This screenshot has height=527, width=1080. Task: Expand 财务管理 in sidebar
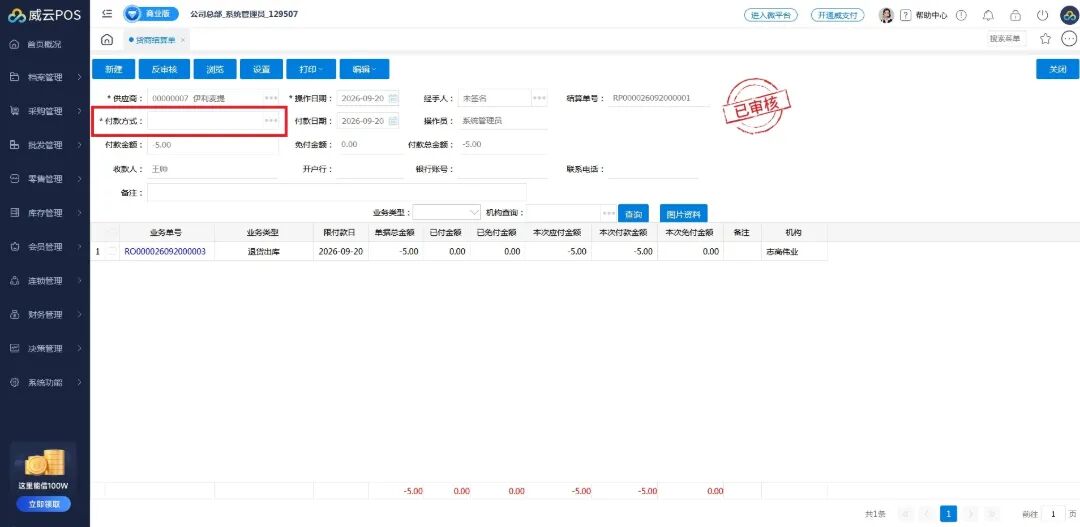tap(45, 315)
